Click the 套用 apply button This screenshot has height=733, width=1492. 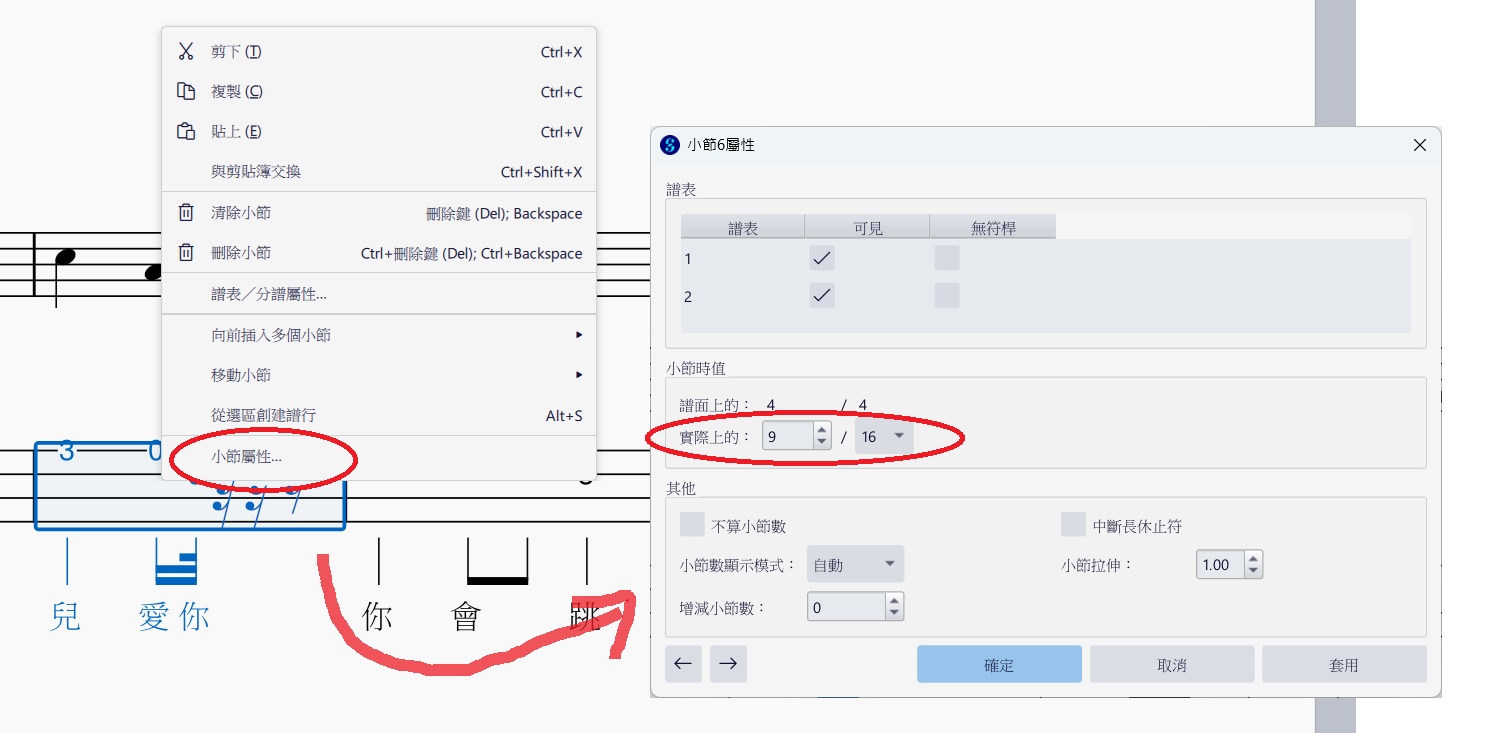point(1343,665)
